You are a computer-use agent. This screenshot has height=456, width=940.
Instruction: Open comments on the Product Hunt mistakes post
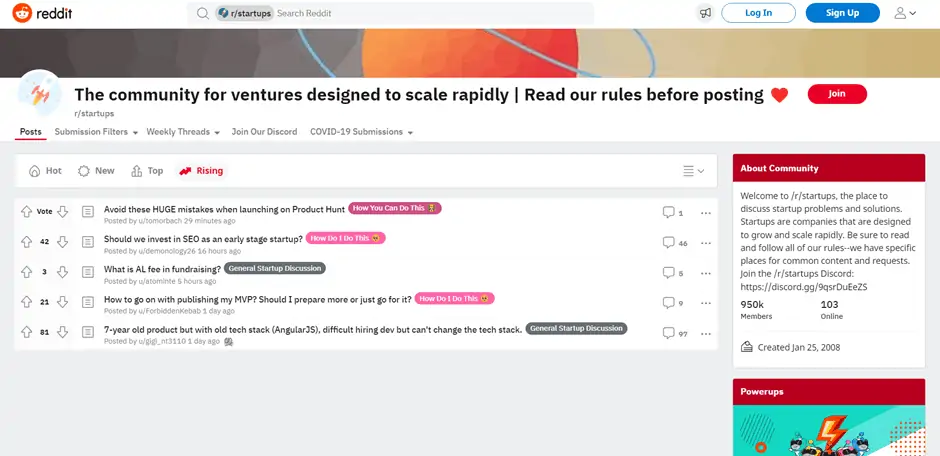pyautogui.click(x=673, y=212)
